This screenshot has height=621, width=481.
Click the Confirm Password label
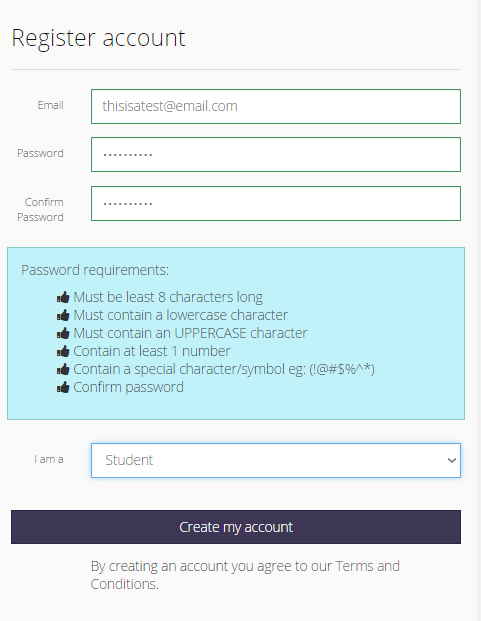click(40, 210)
